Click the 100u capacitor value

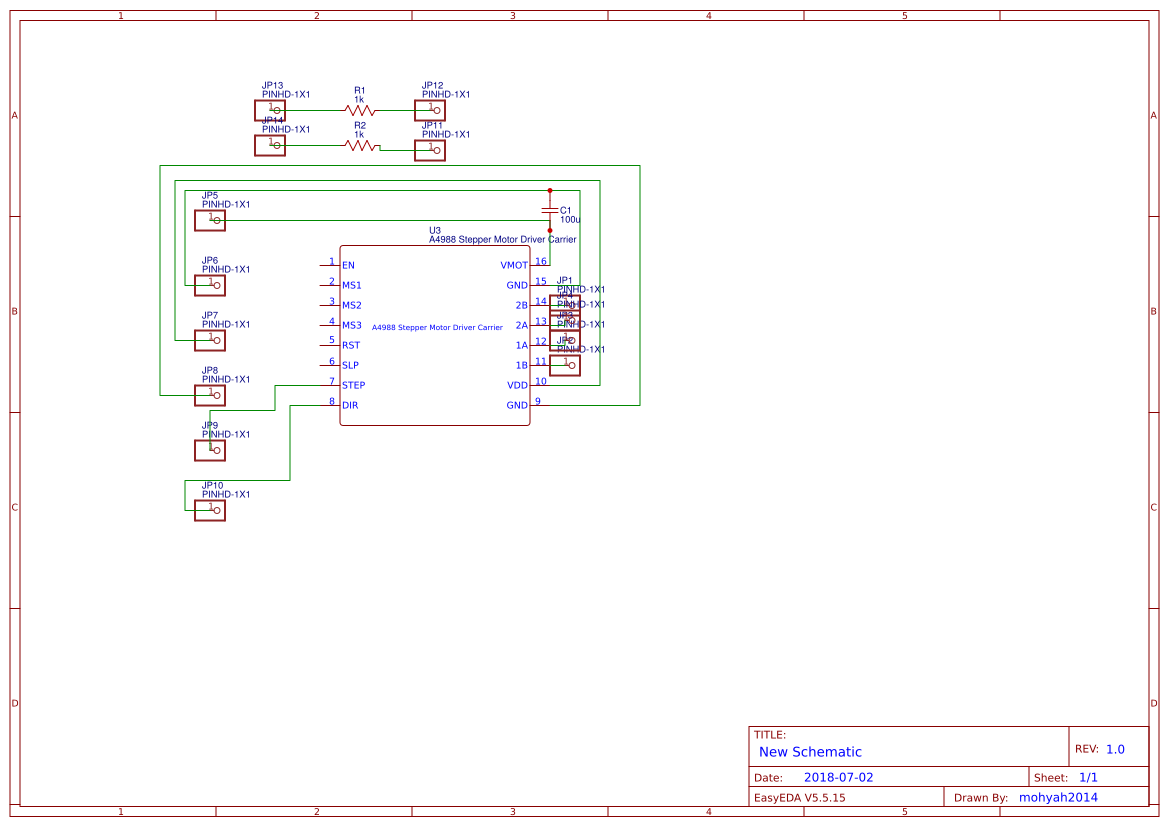pyautogui.click(x=570, y=220)
